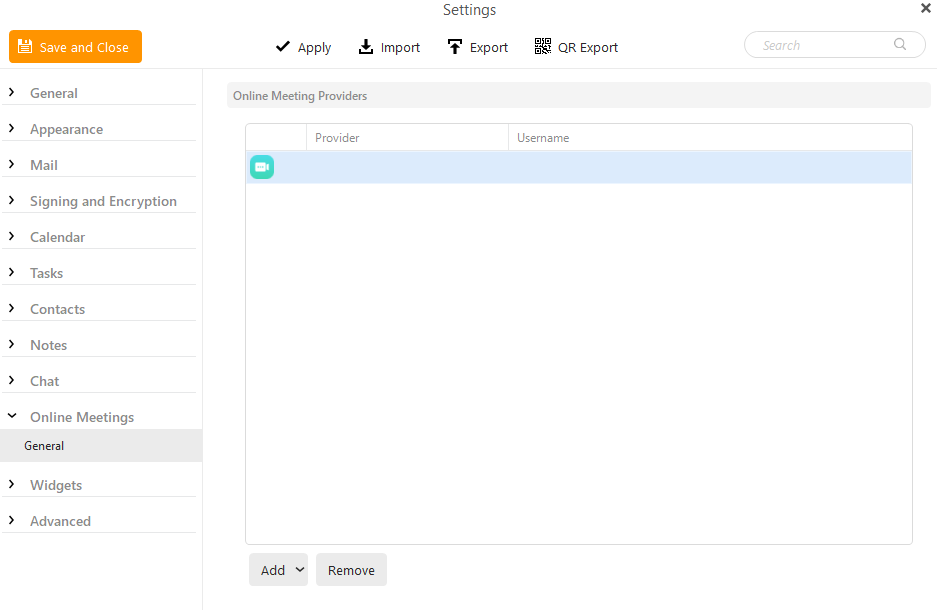The height and width of the screenshot is (610, 937).
Task: Click the QR Export code icon
Action: tap(543, 46)
